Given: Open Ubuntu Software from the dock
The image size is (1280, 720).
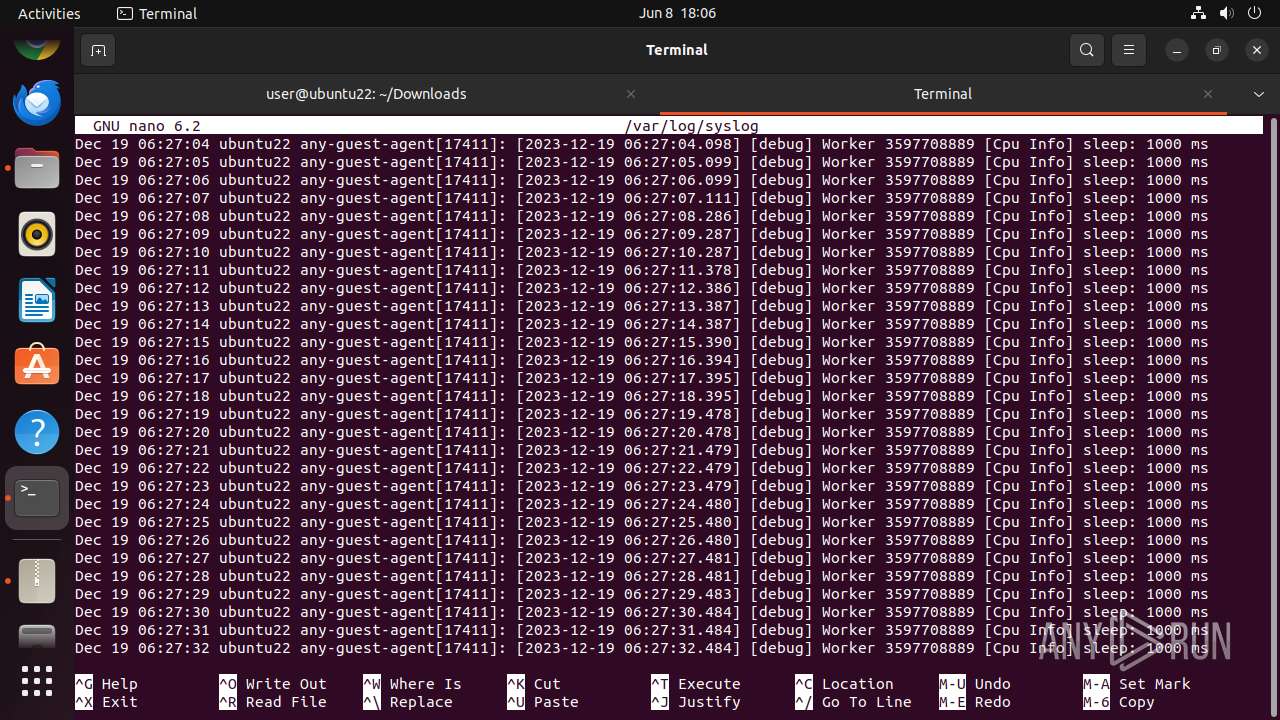Looking at the screenshot, I should (37, 366).
